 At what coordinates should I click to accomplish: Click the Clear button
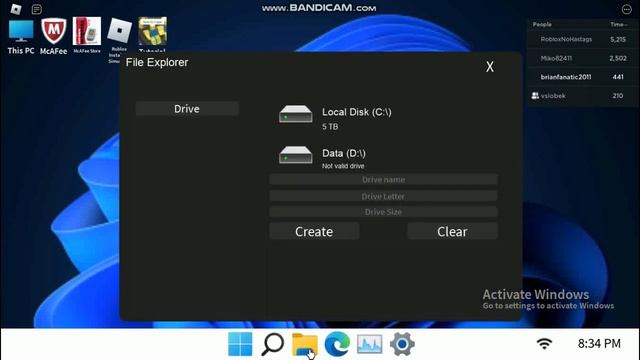[x=452, y=231]
